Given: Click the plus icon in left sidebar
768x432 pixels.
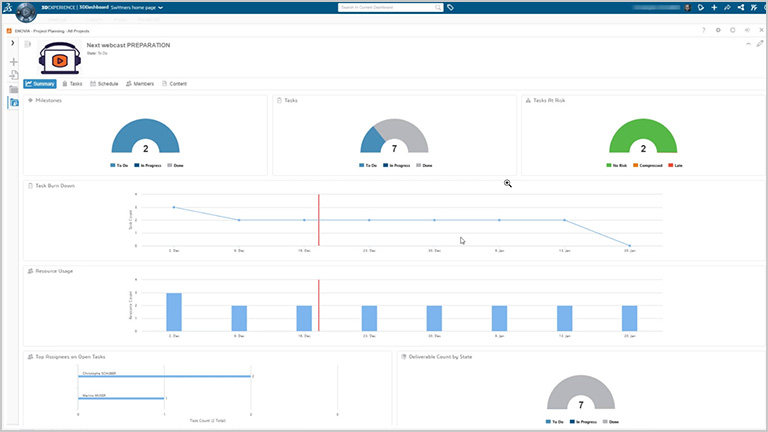Looking at the screenshot, I should click(14, 62).
